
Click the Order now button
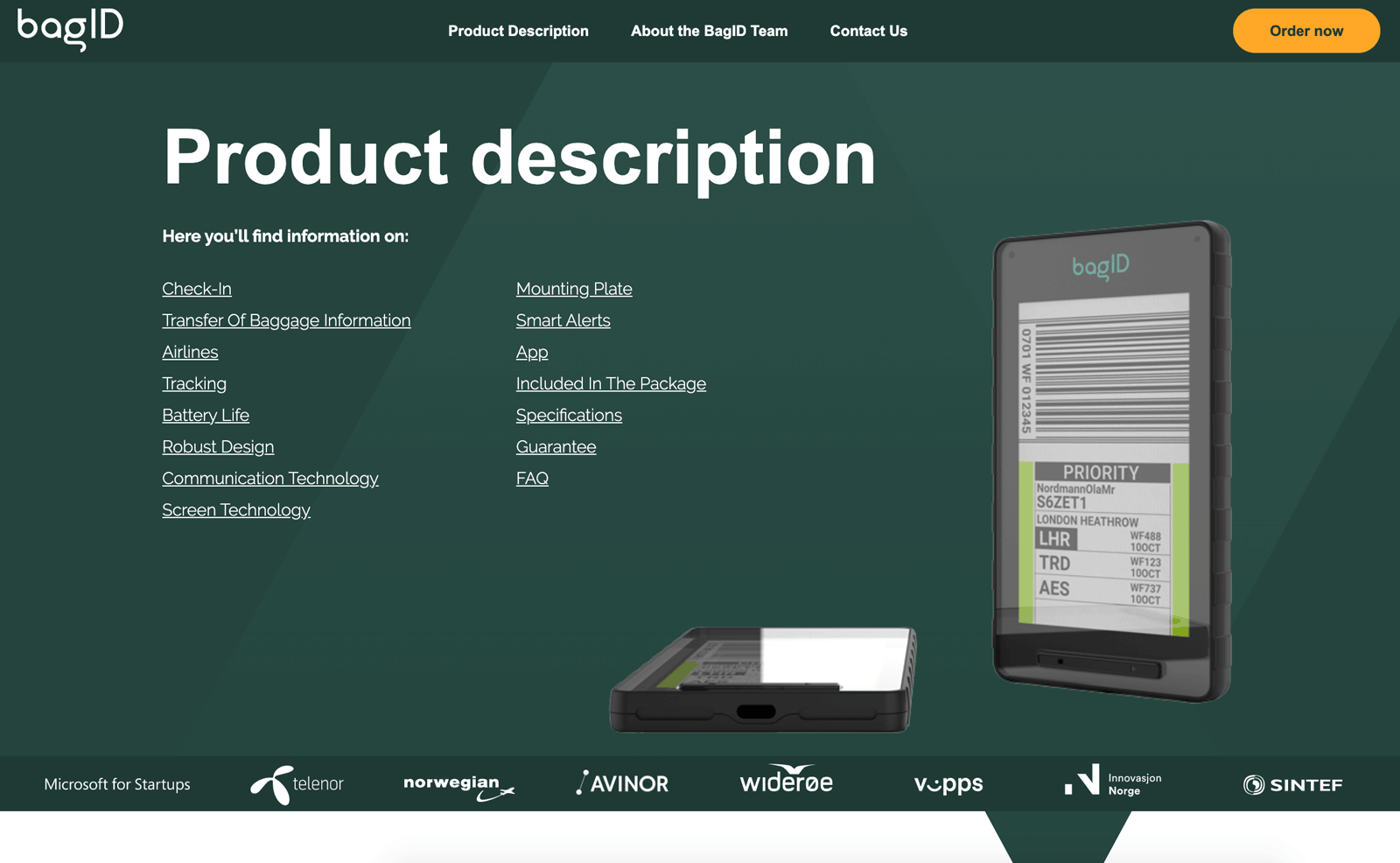[x=1306, y=31]
